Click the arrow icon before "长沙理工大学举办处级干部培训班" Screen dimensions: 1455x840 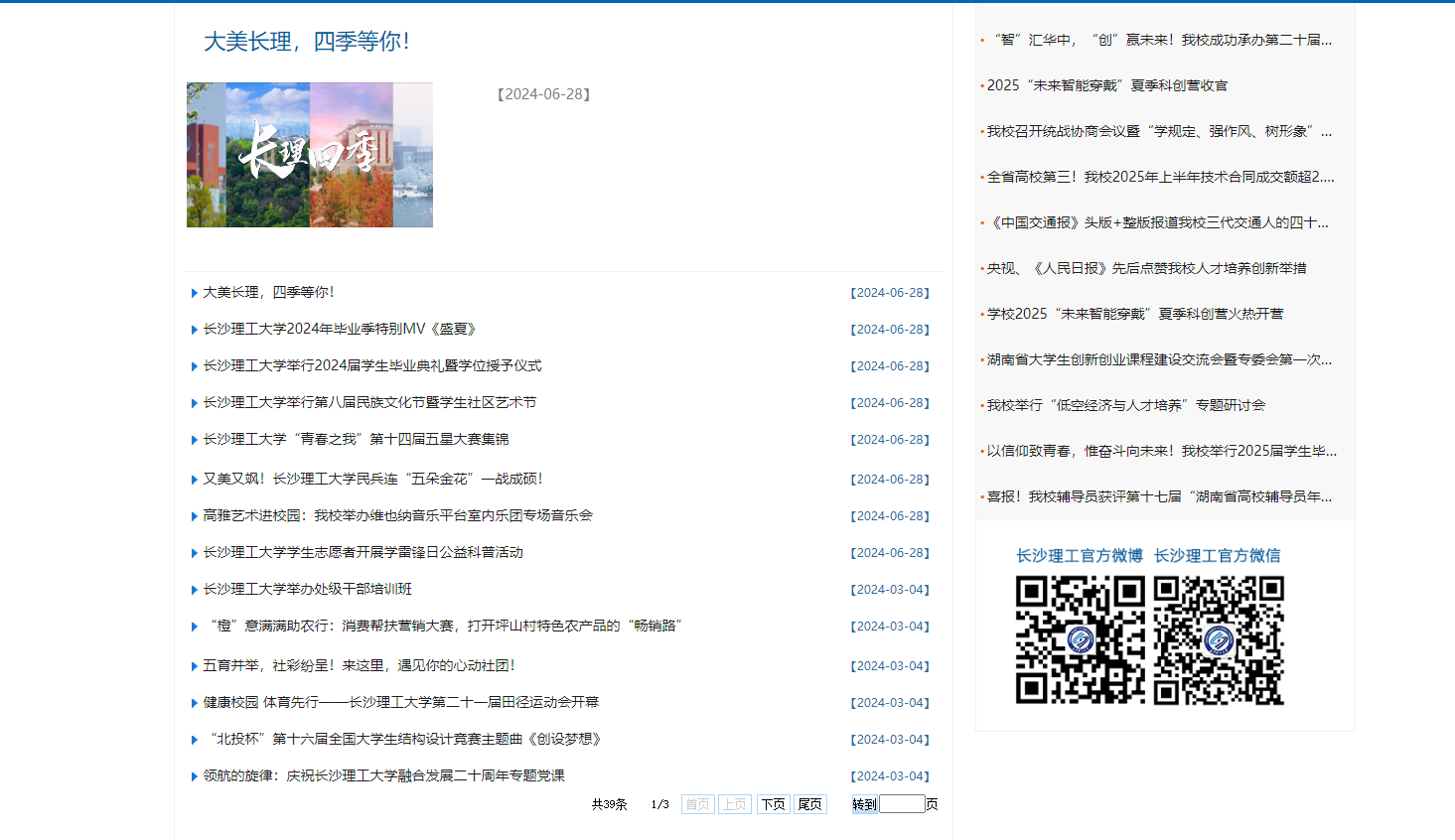[193, 589]
